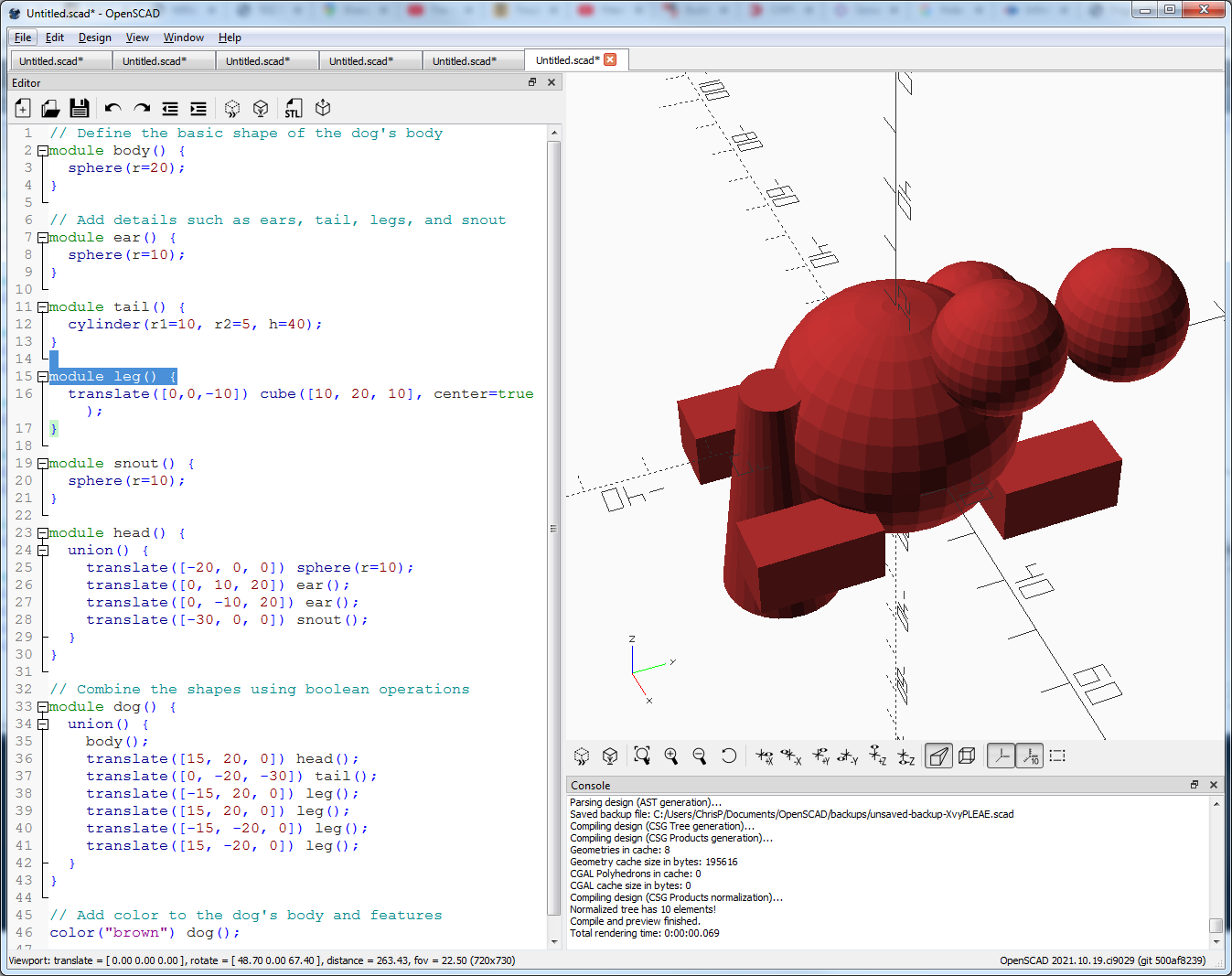Render the model from the viewport toolbar
The image size is (1232, 976).
(610, 756)
